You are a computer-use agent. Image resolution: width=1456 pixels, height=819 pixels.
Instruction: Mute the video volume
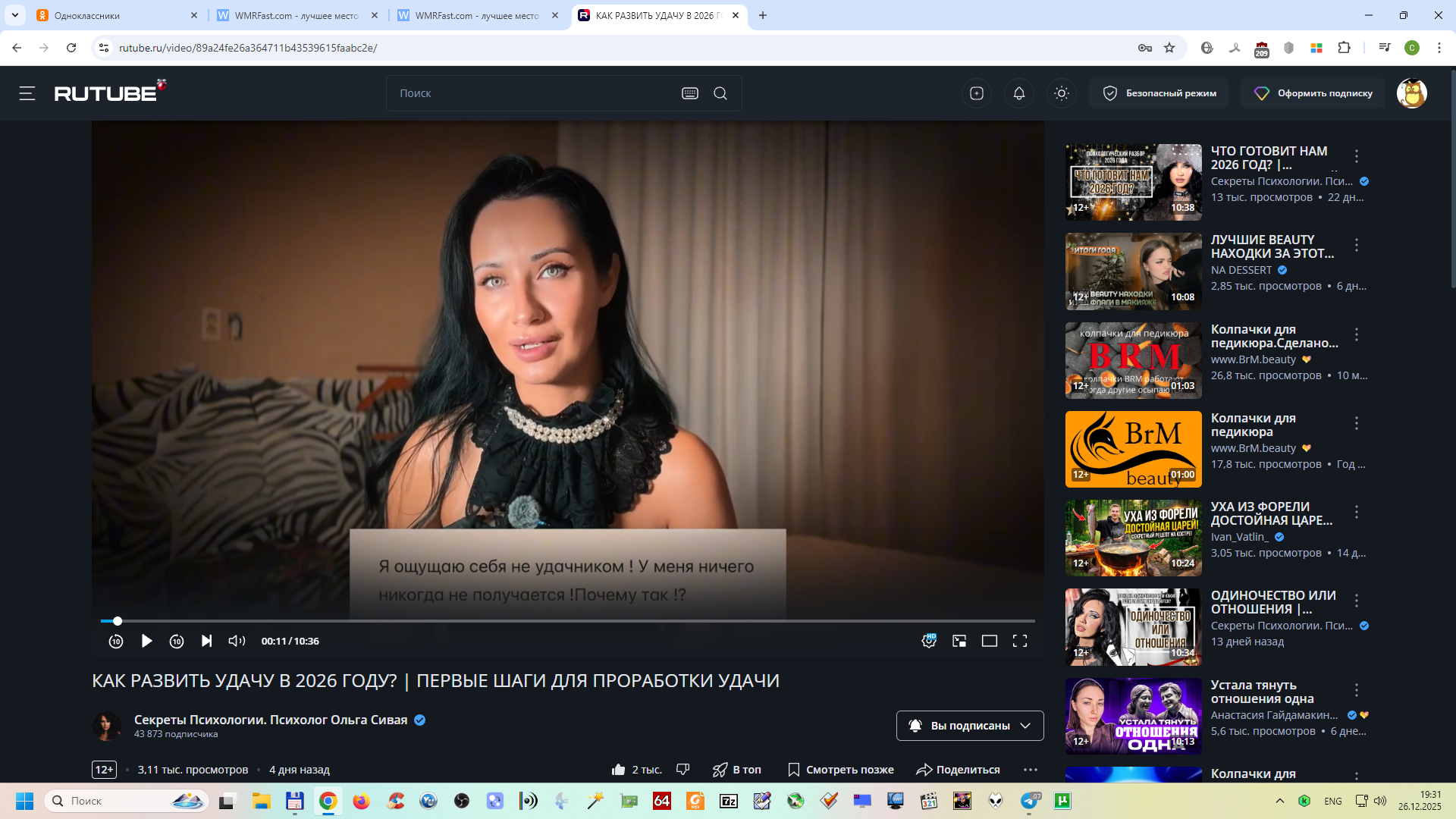[x=237, y=641]
